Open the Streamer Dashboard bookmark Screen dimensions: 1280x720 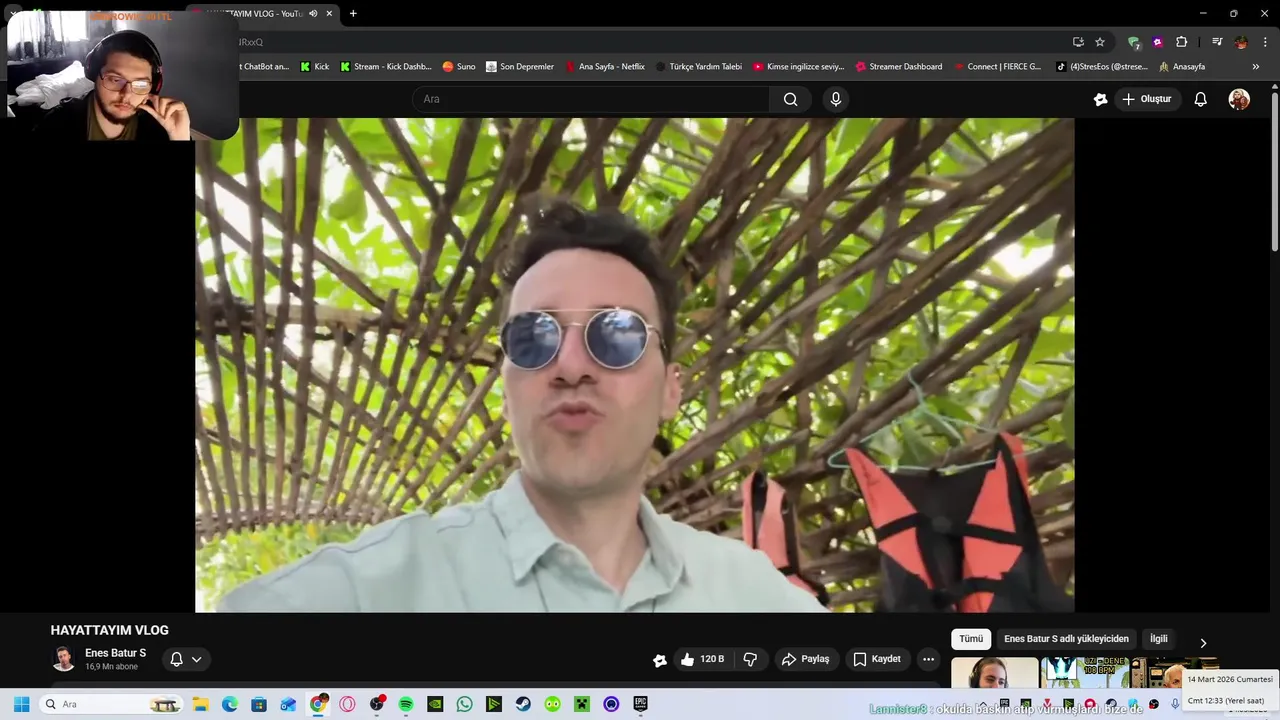click(x=898, y=67)
